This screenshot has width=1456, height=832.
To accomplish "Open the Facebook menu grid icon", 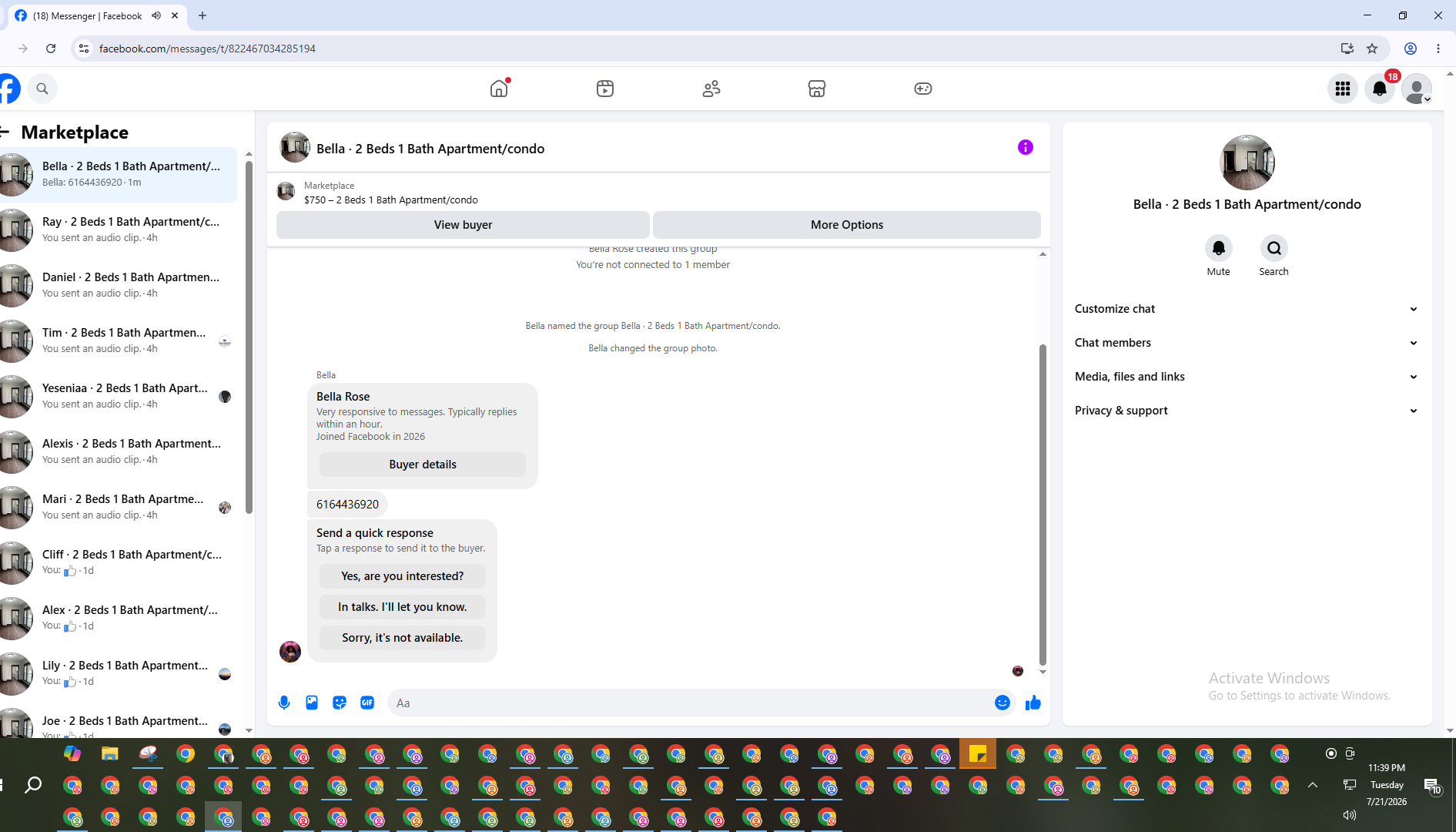I will (x=1343, y=89).
